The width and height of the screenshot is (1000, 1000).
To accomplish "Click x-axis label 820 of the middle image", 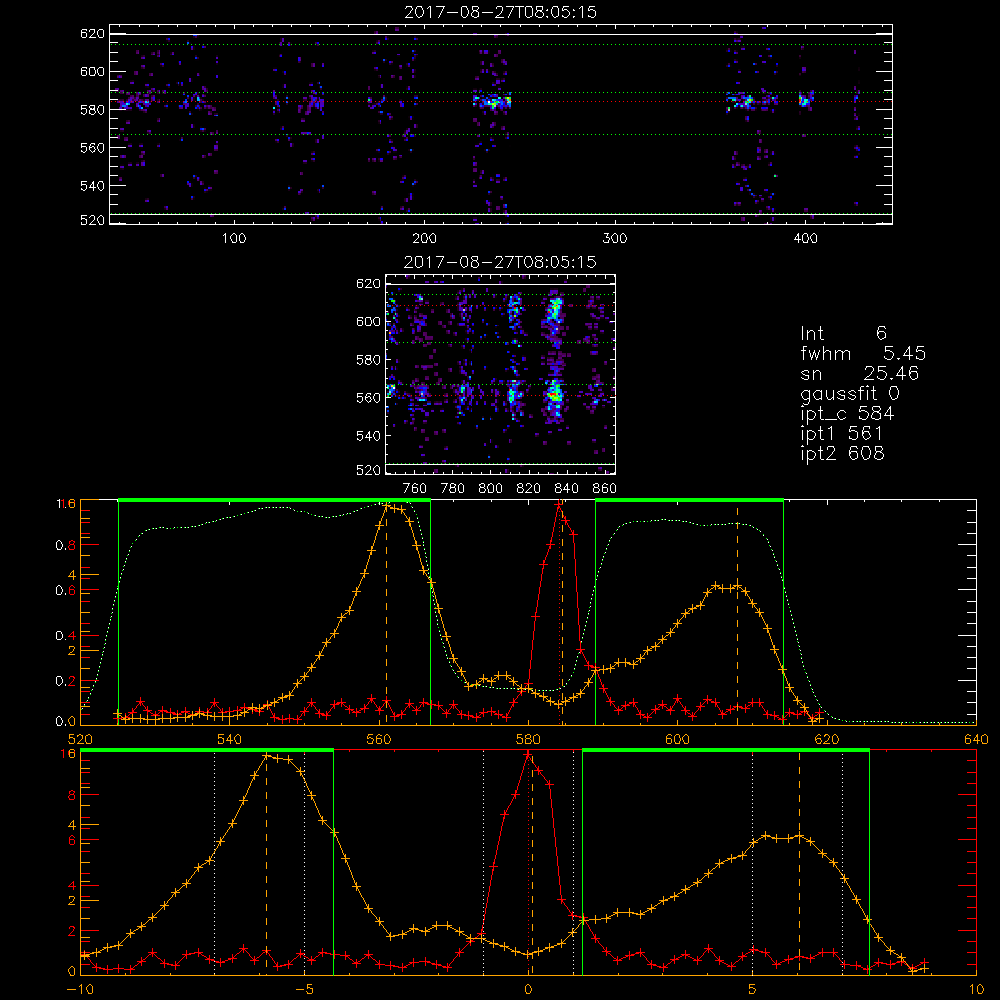I will click(x=529, y=489).
